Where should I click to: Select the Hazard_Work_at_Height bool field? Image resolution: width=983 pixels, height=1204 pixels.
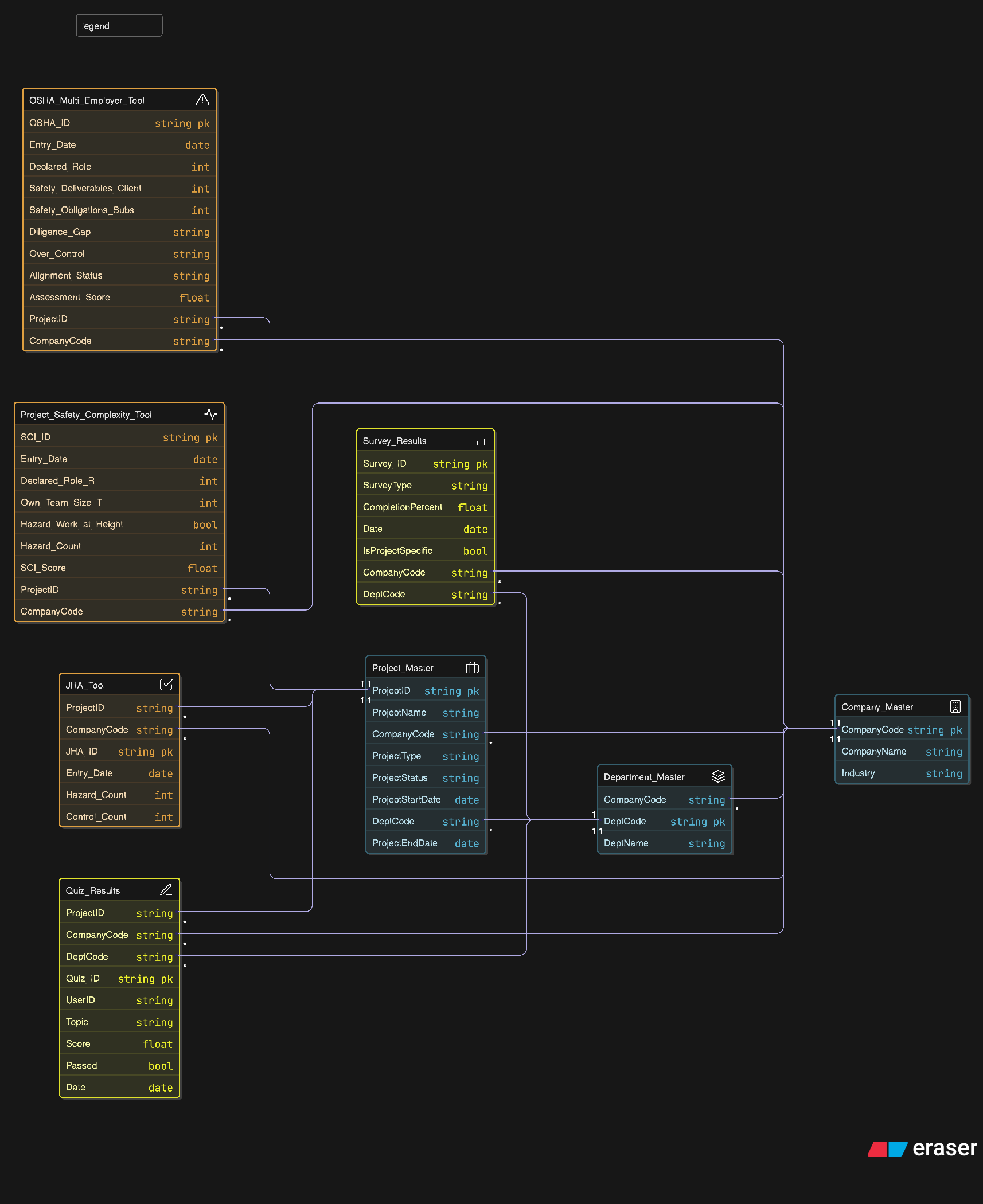[119, 524]
